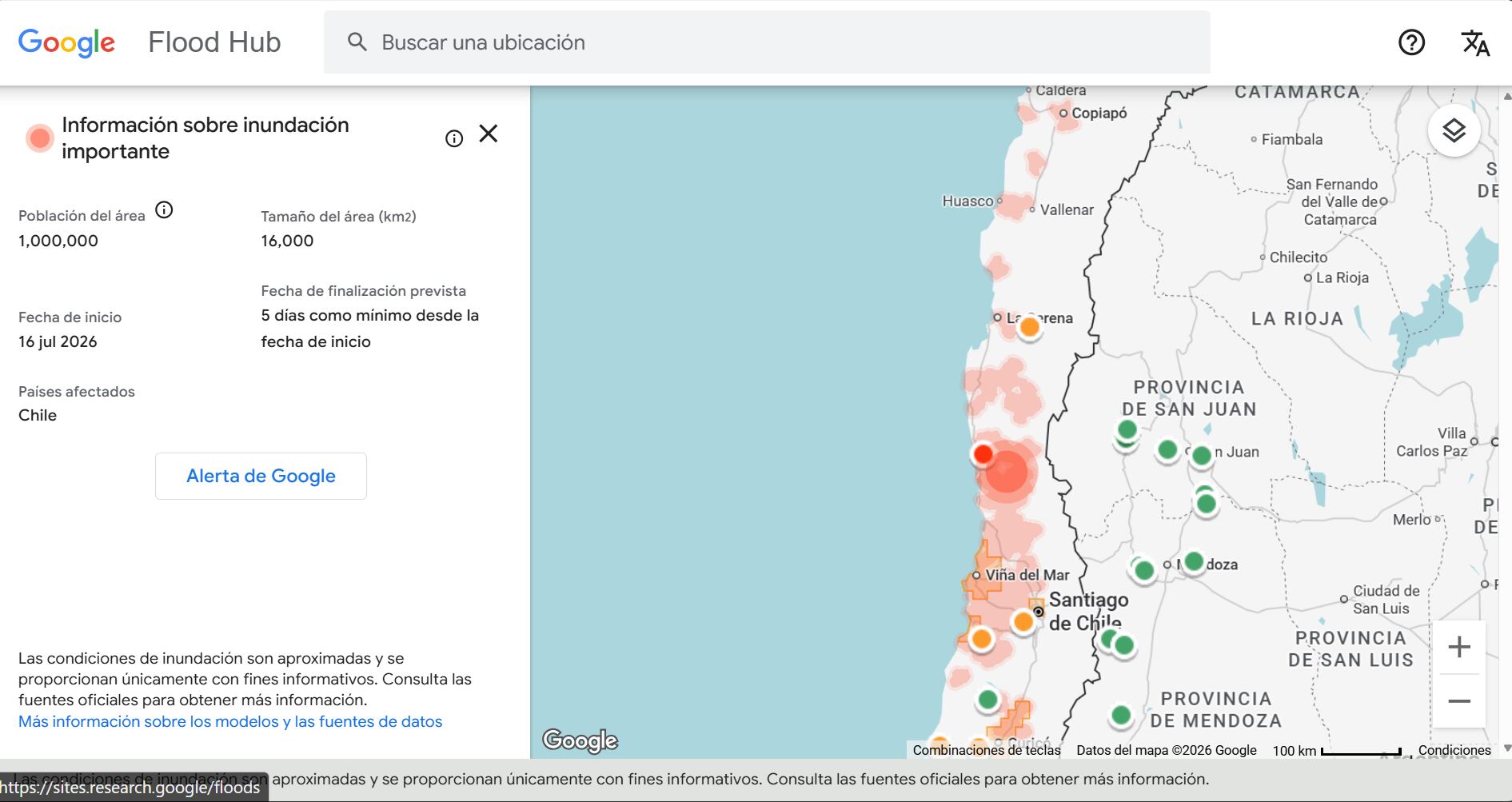The image size is (1512, 802).
Task: Zoom in the map with plus button
Action: 1459,647
